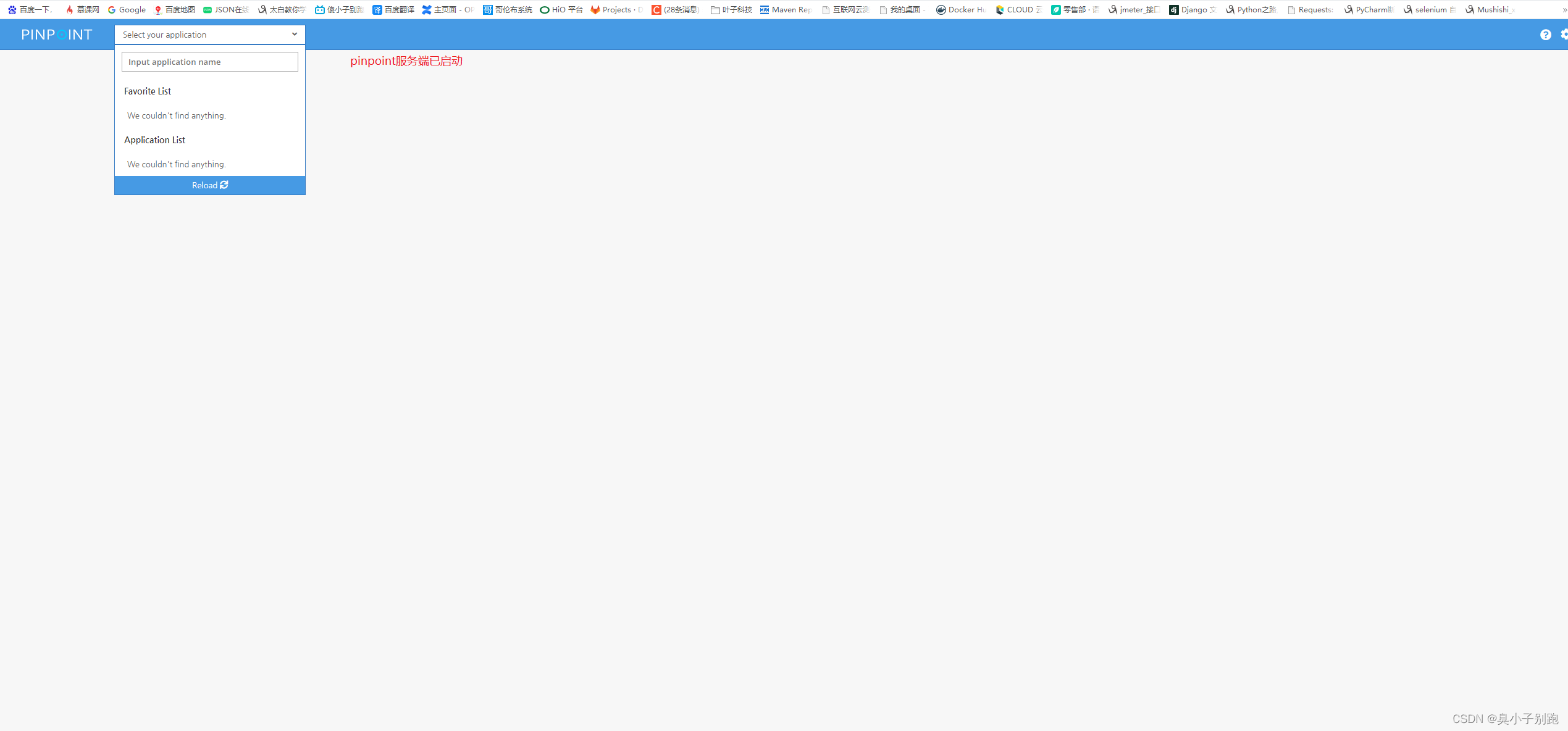Open the 百度地图 bookmark
The image size is (1568, 731).
coord(174,9)
